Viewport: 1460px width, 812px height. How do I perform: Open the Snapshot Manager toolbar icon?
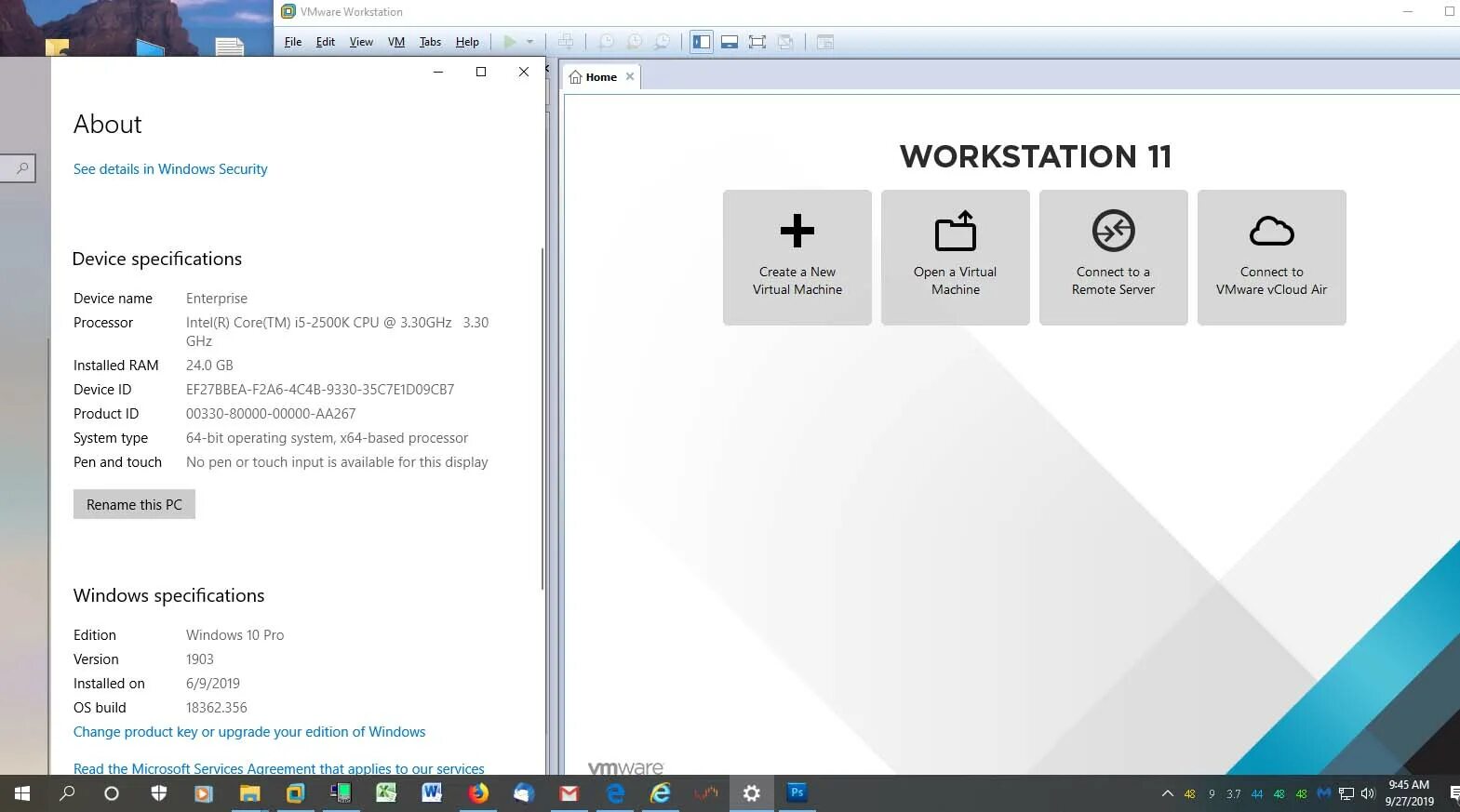(662, 42)
